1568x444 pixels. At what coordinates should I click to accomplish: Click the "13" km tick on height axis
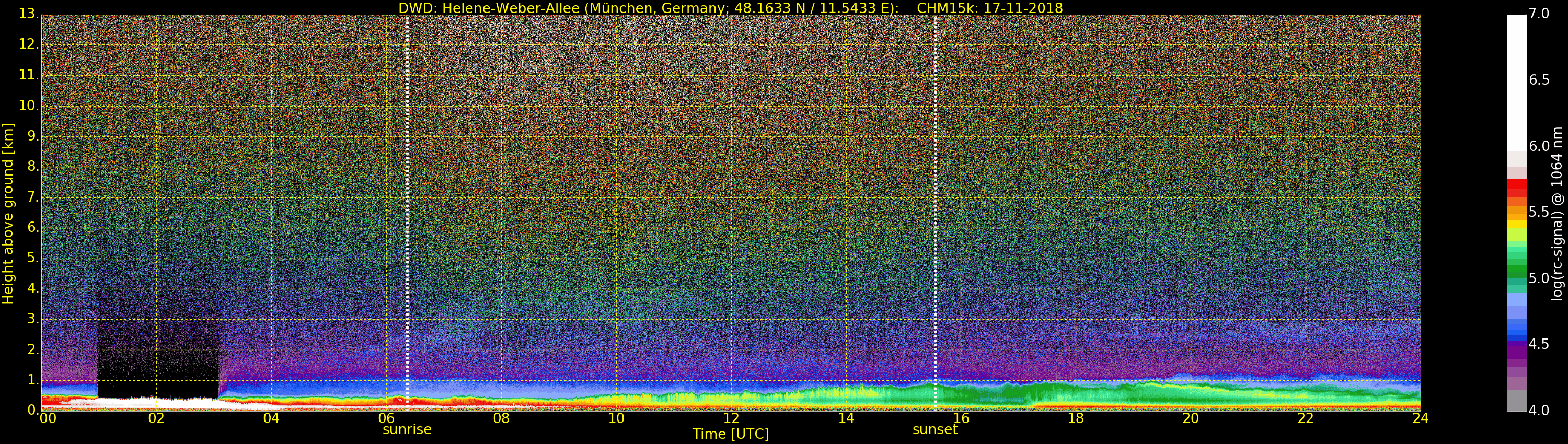click(x=27, y=14)
